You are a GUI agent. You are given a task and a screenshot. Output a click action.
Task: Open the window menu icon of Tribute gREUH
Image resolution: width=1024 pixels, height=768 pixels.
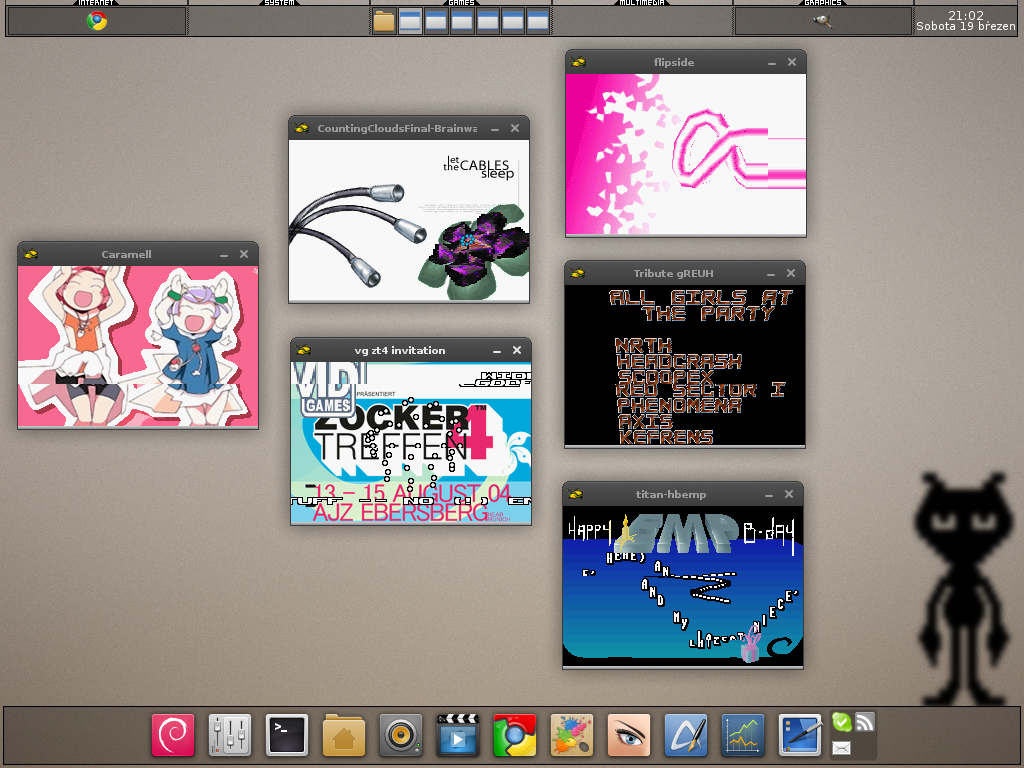pos(577,273)
